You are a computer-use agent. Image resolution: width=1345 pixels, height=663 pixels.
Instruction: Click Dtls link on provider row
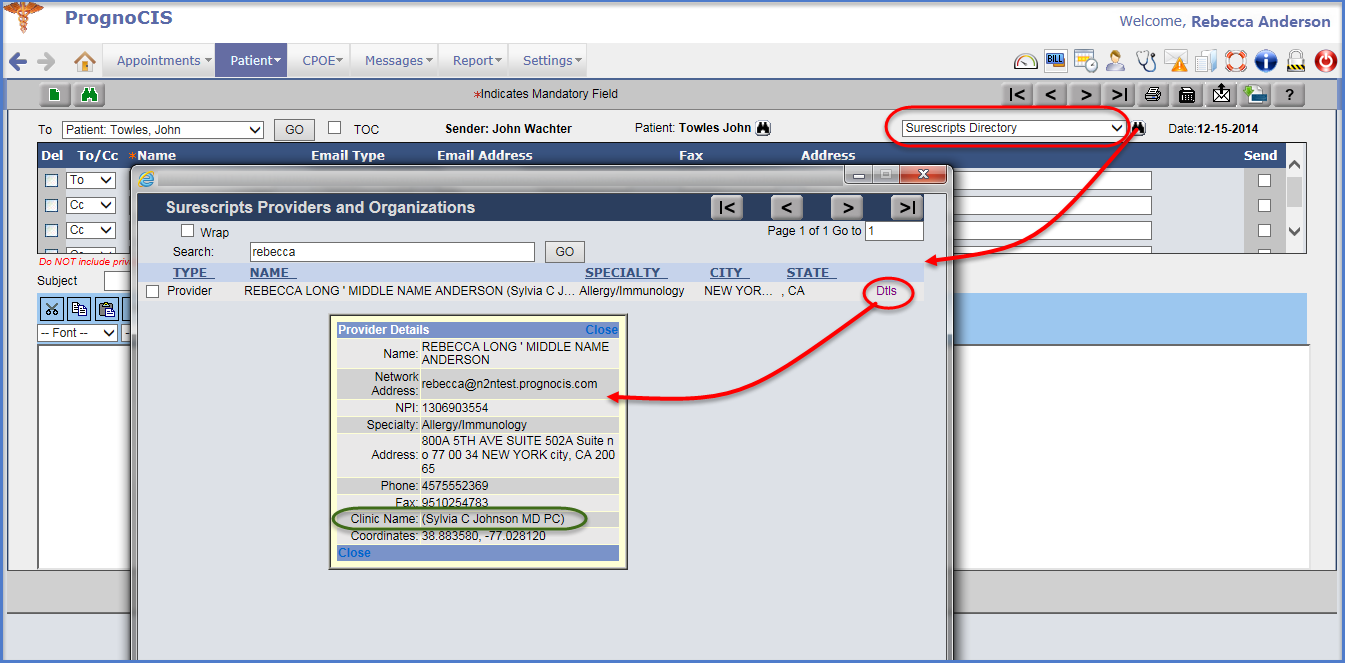pos(887,291)
